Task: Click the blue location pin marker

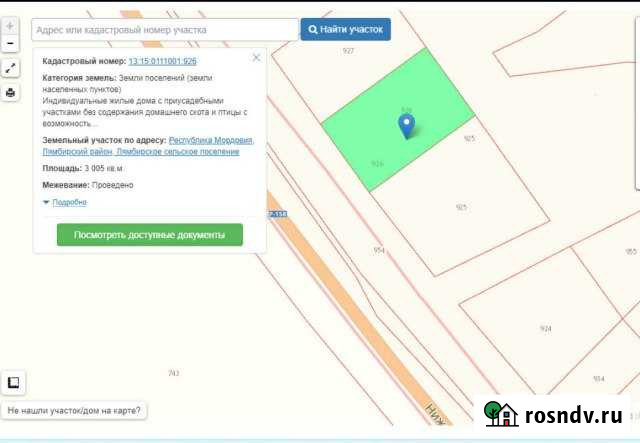Action: 406,125
